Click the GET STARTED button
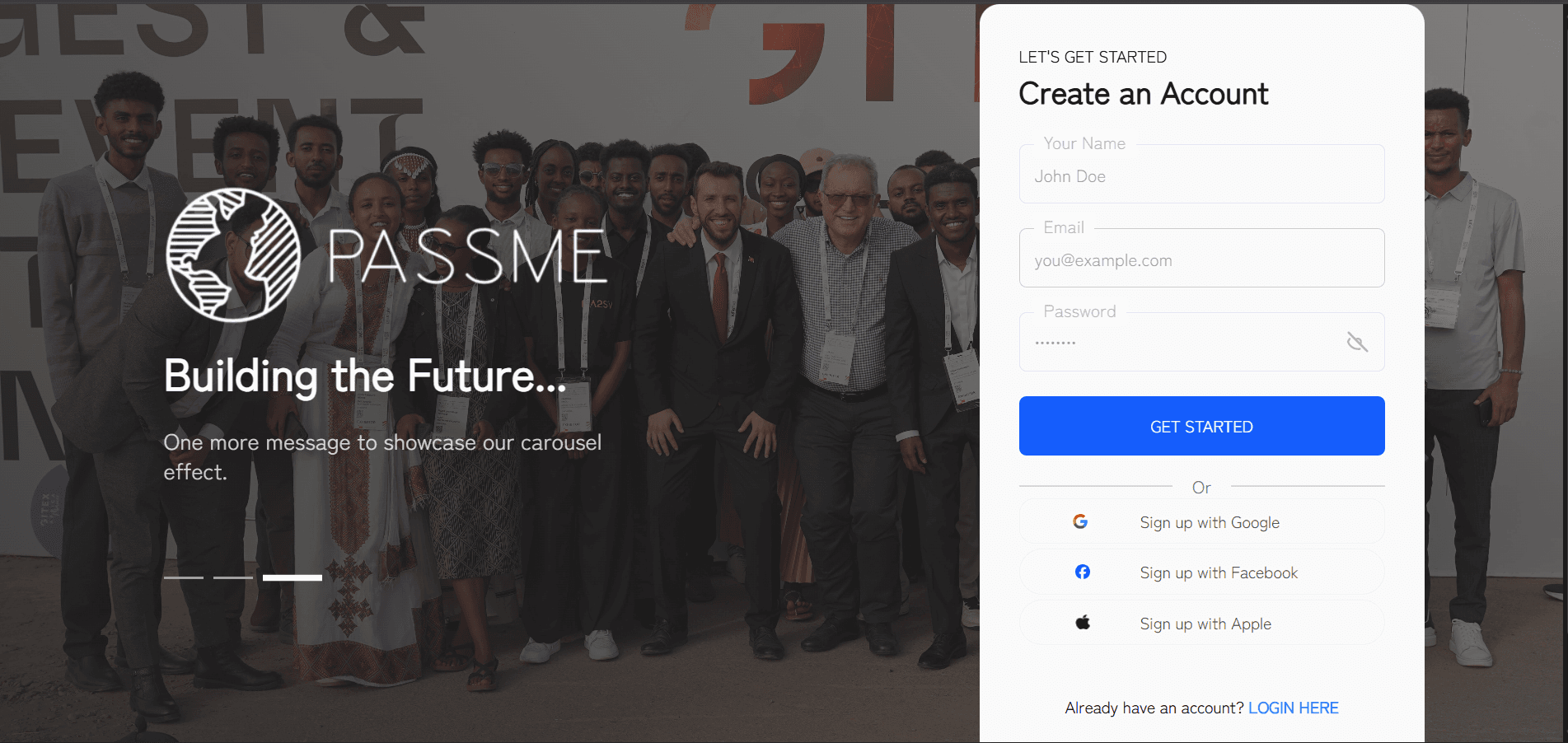Image resolution: width=1568 pixels, height=743 pixels. coord(1201,426)
